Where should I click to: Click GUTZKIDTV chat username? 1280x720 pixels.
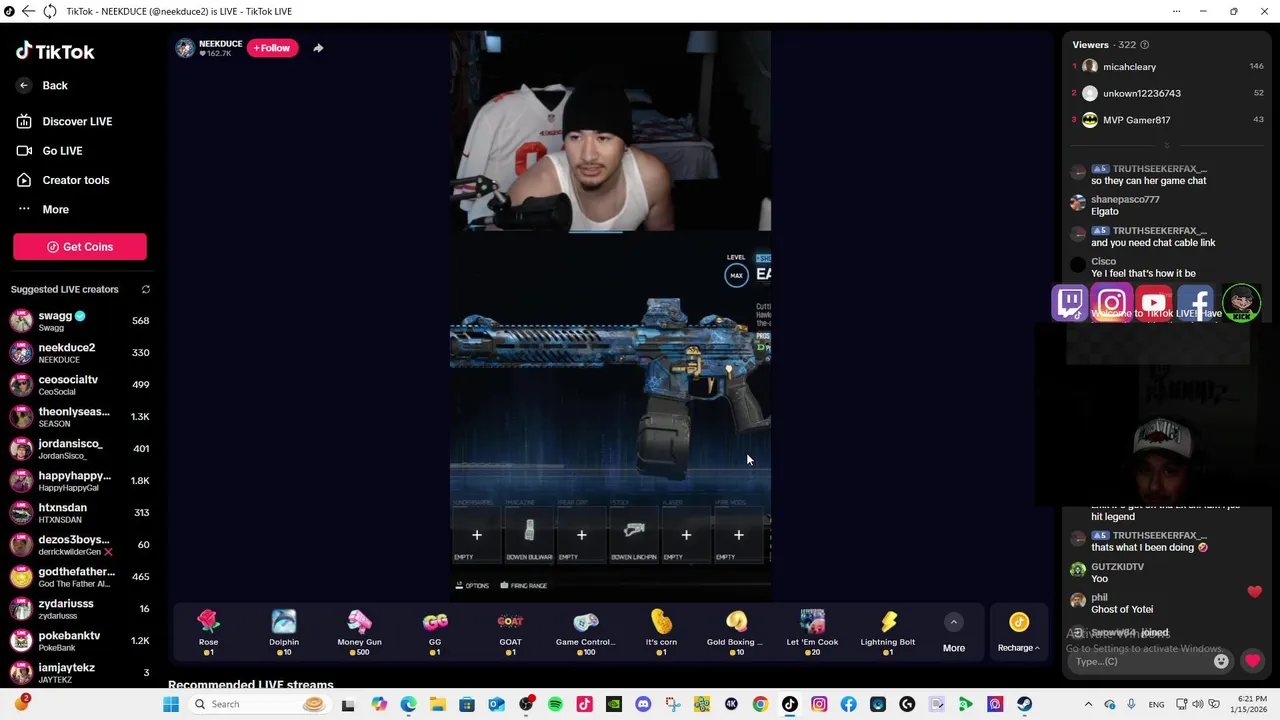(1117, 567)
